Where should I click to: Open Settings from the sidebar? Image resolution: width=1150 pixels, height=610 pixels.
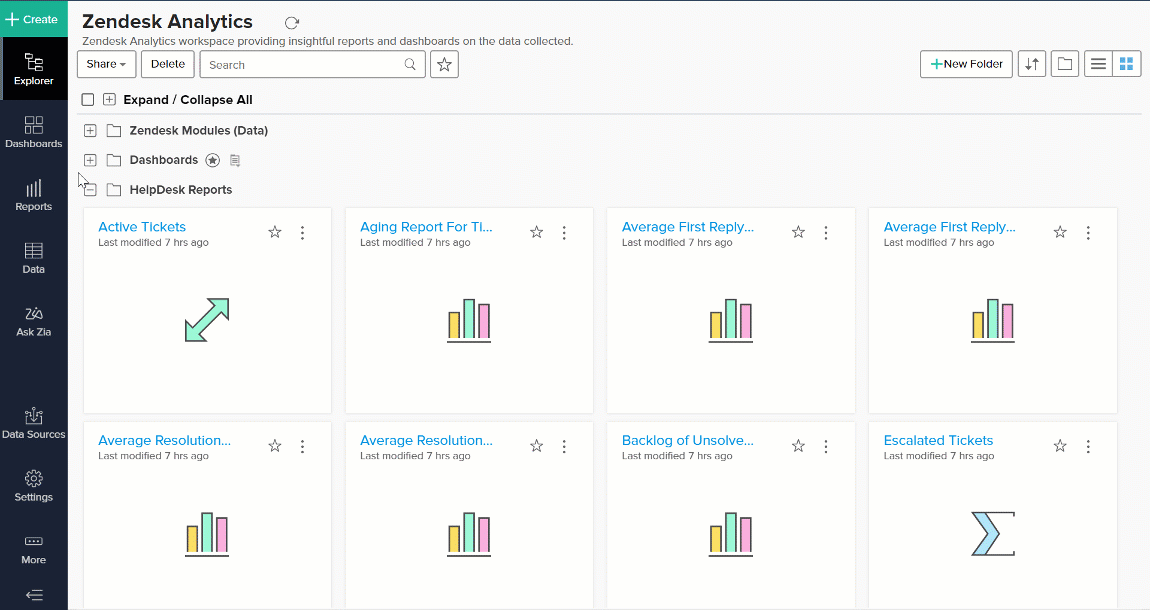pos(34,486)
